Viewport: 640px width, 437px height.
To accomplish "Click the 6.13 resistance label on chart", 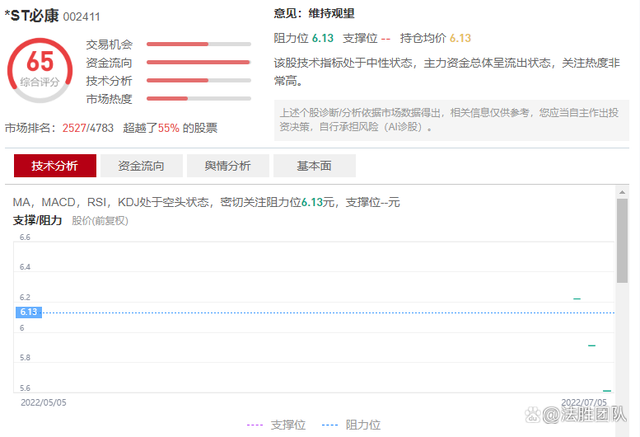I will (x=29, y=312).
